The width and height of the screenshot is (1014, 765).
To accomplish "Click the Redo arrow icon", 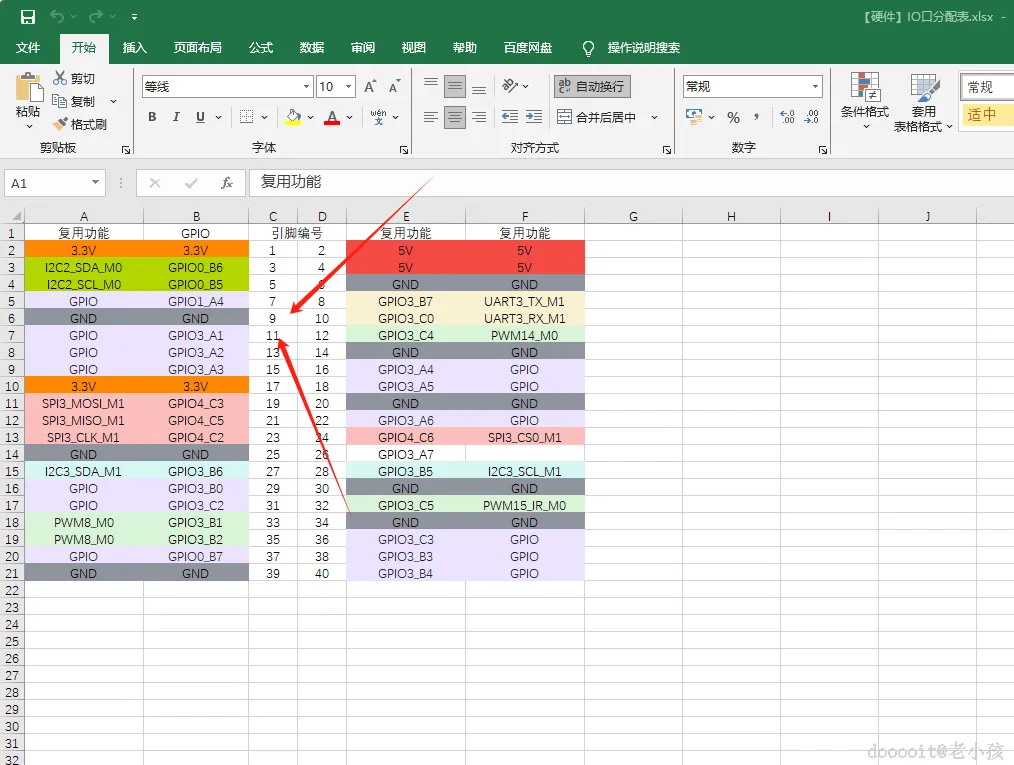I will click(96, 16).
